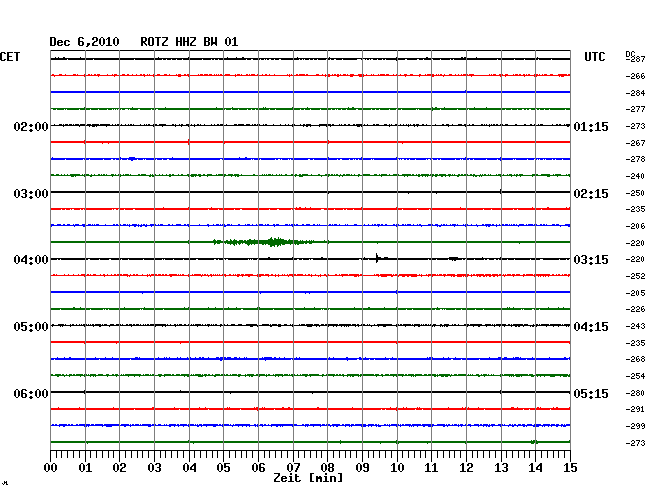The image size is (650, 494).
Task: Click the DC value -226
Action: coord(635,309)
